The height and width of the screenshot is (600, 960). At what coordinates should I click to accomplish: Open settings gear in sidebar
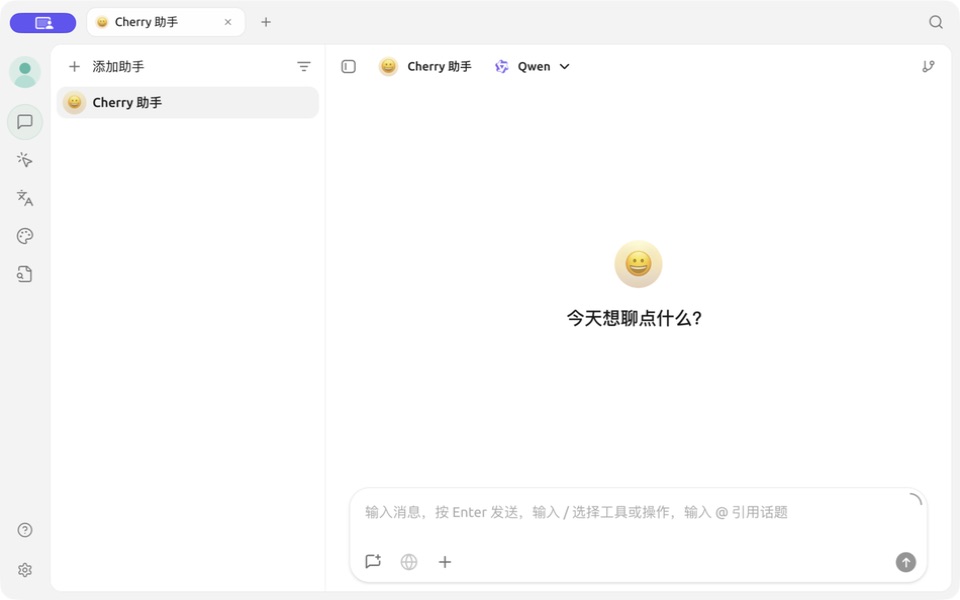pyautogui.click(x=25, y=570)
